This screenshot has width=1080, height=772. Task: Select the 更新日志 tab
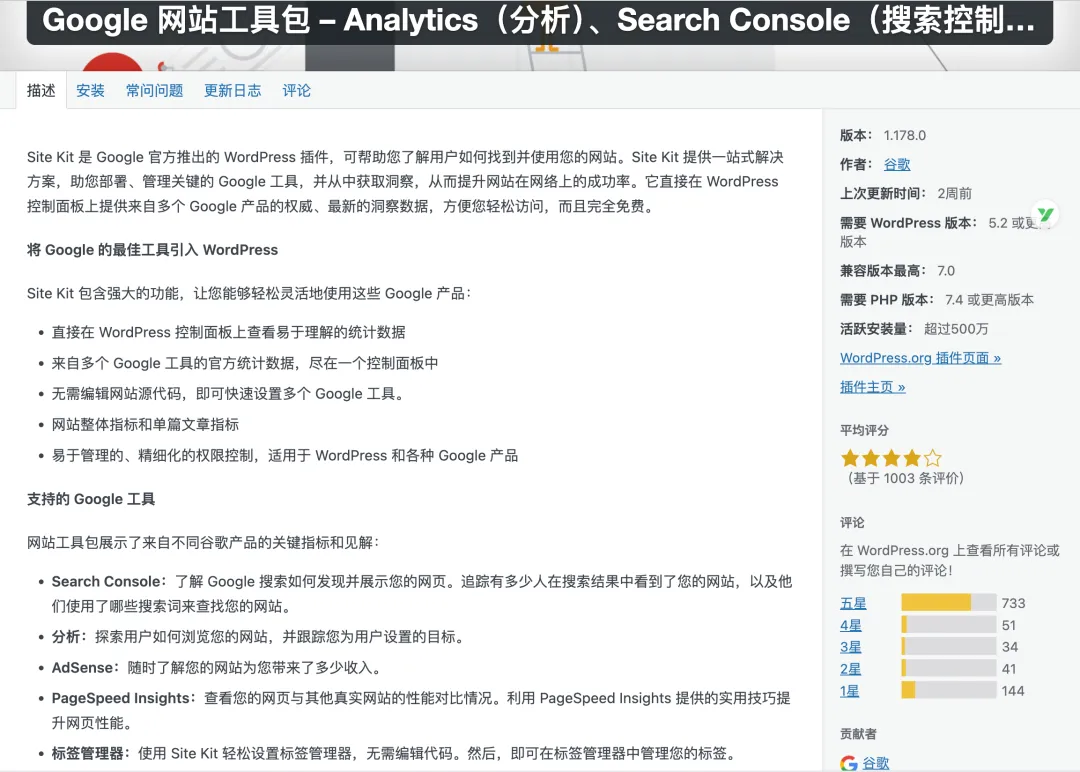click(x=233, y=90)
